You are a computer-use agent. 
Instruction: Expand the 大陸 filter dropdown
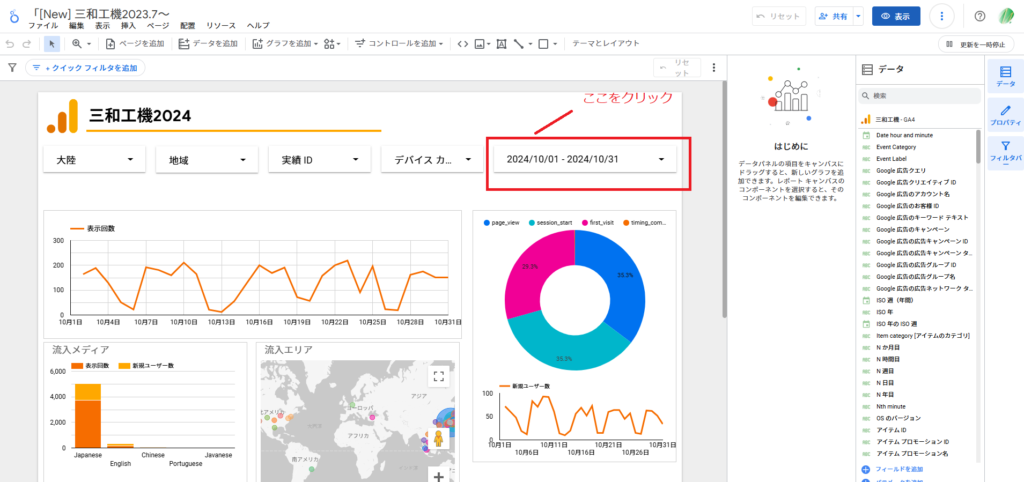click(94, 160)
